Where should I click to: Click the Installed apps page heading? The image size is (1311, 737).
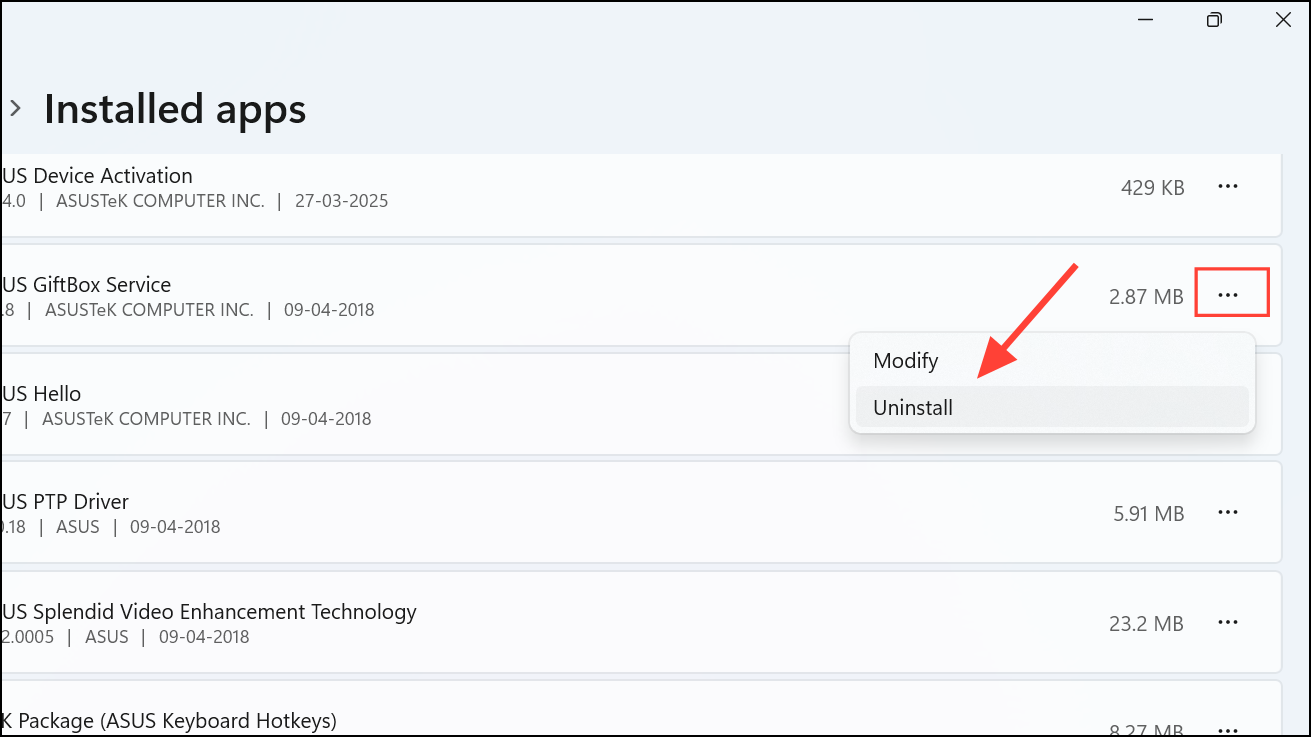pos(175,109)
